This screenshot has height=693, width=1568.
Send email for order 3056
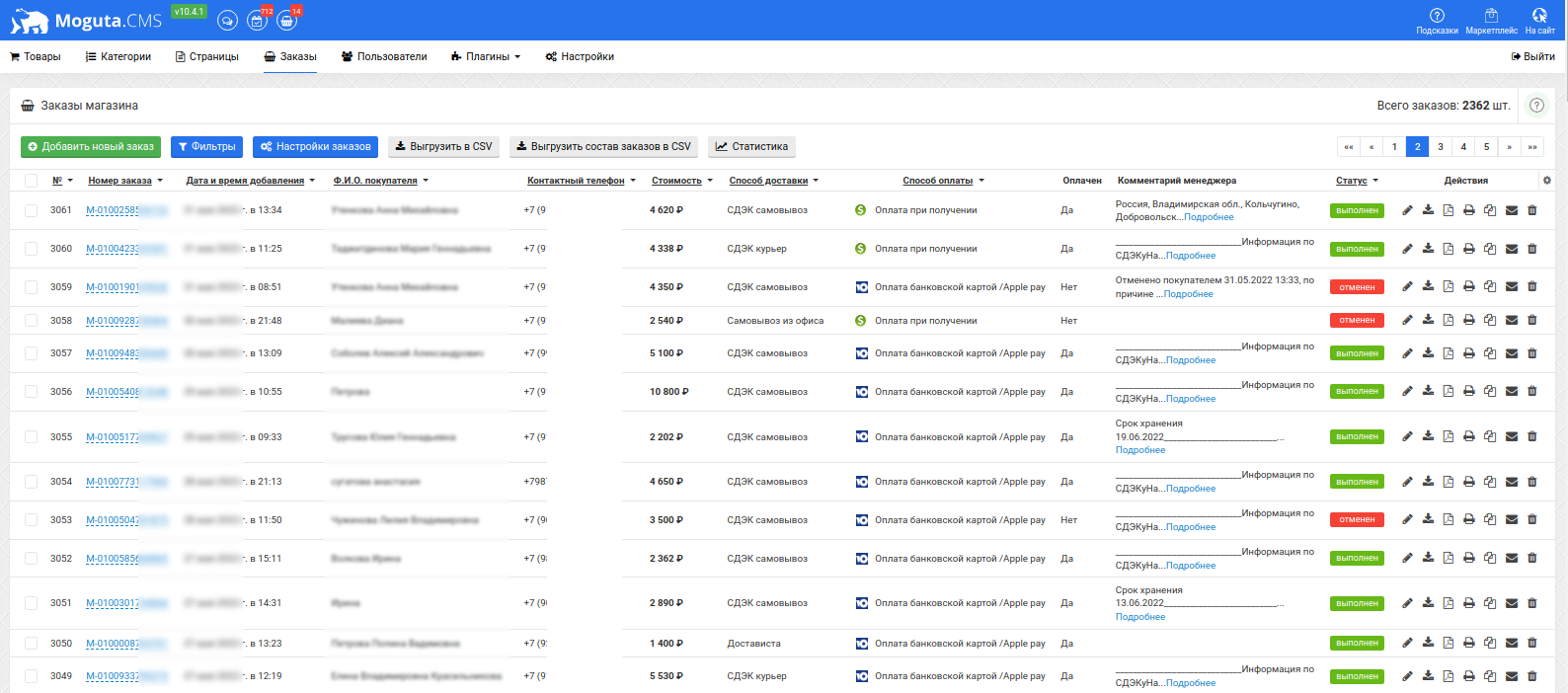[x=1512, y=392]
